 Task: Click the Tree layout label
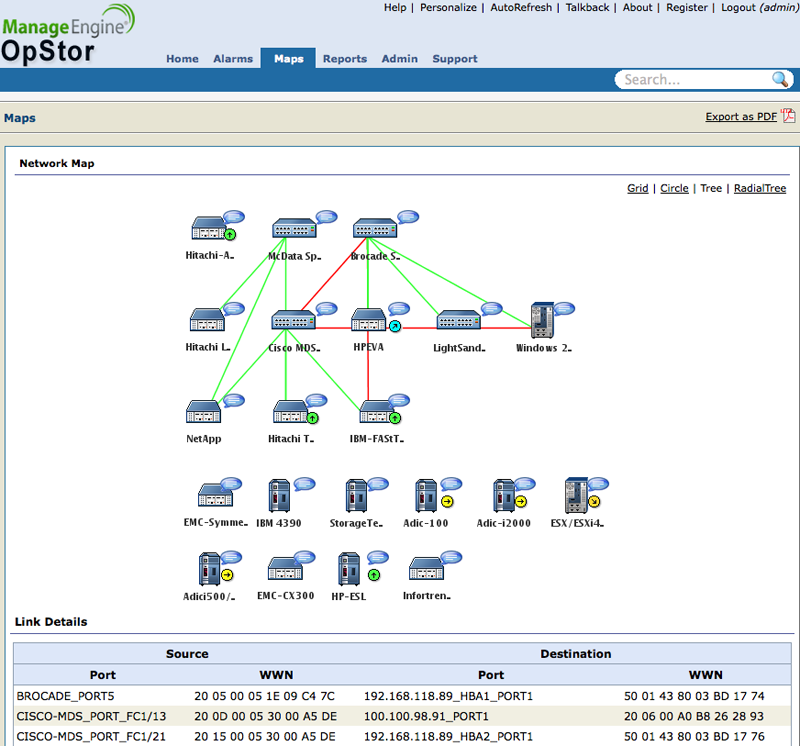711,188
